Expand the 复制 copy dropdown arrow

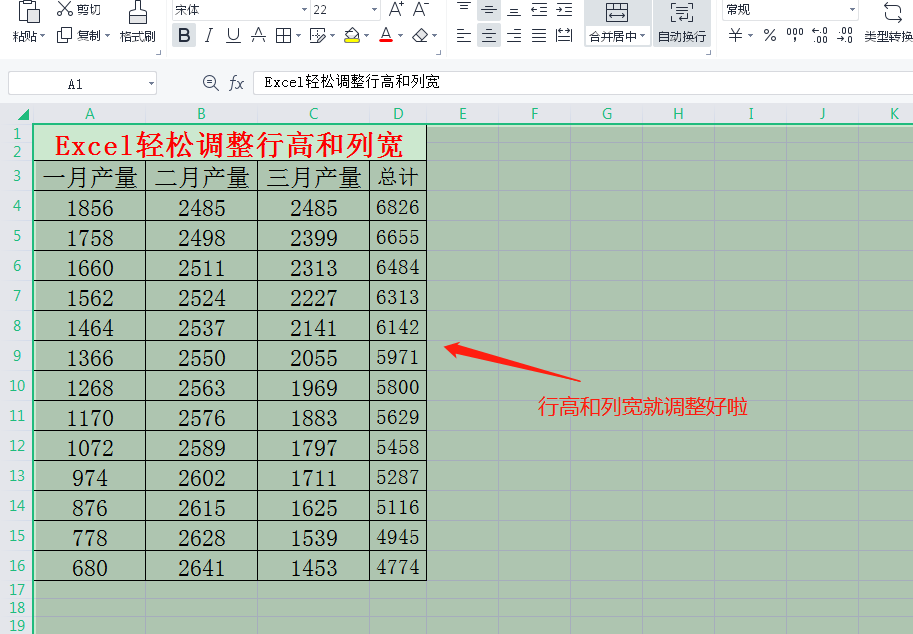(107, 36)
